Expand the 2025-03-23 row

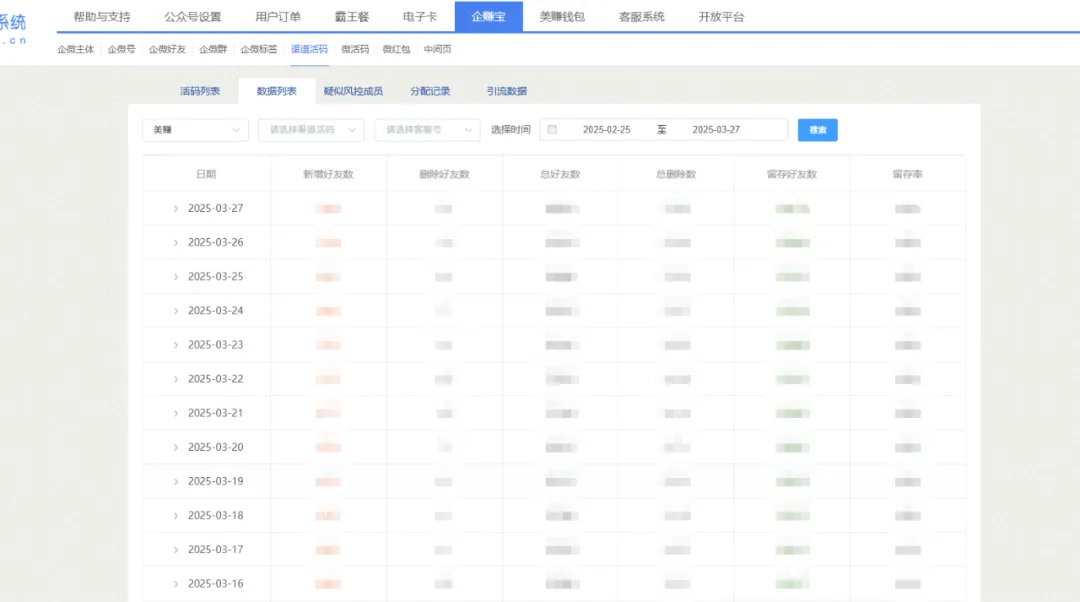click(176, 345)
